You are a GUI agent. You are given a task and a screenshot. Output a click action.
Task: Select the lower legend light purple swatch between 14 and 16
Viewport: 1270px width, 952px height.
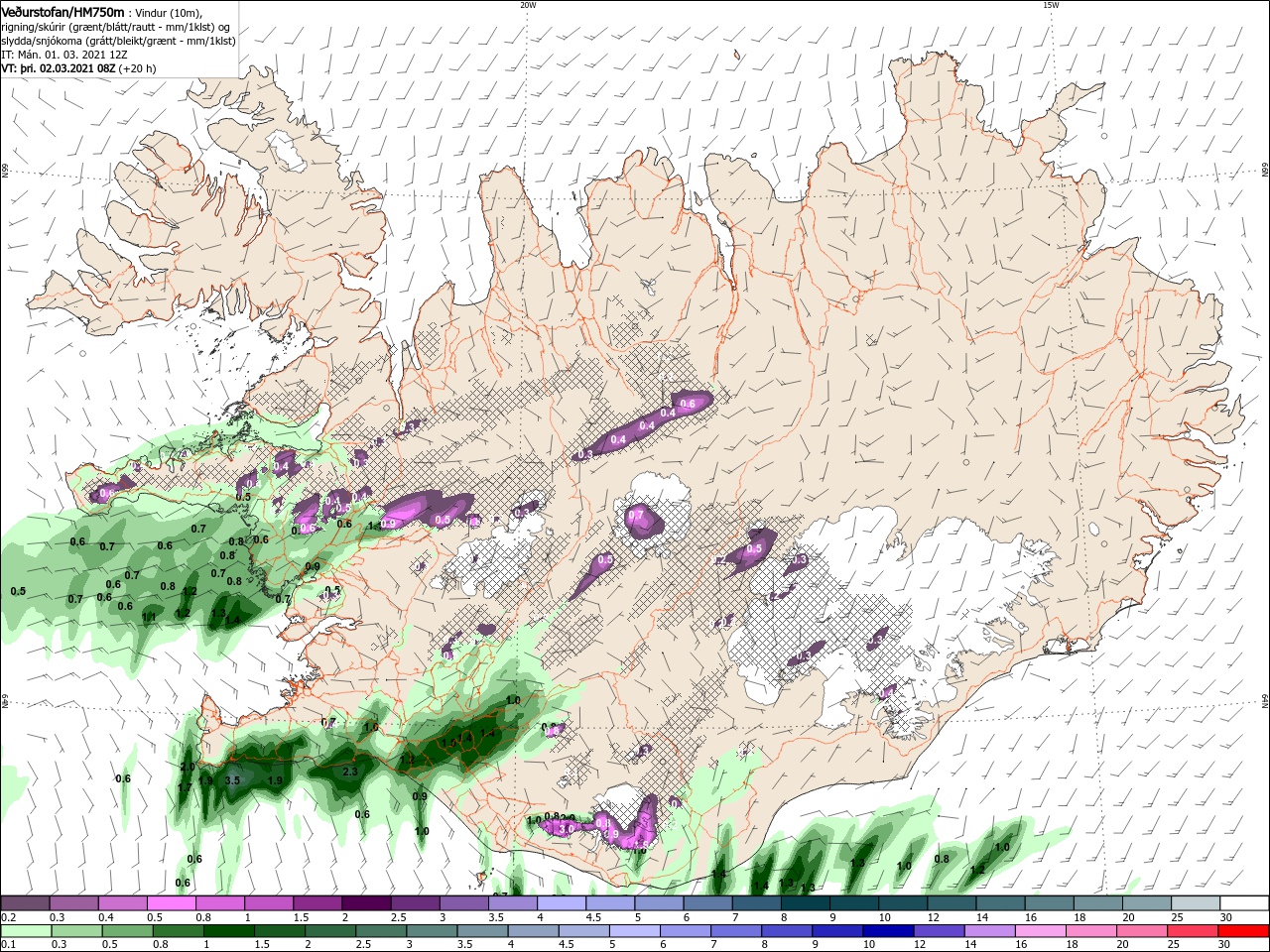click(992, 931)
